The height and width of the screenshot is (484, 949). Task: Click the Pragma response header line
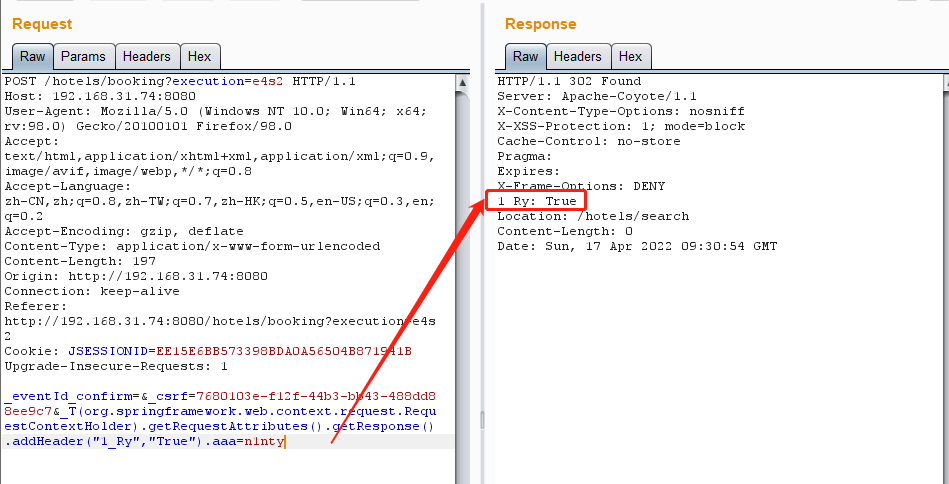tap(525, 156)
